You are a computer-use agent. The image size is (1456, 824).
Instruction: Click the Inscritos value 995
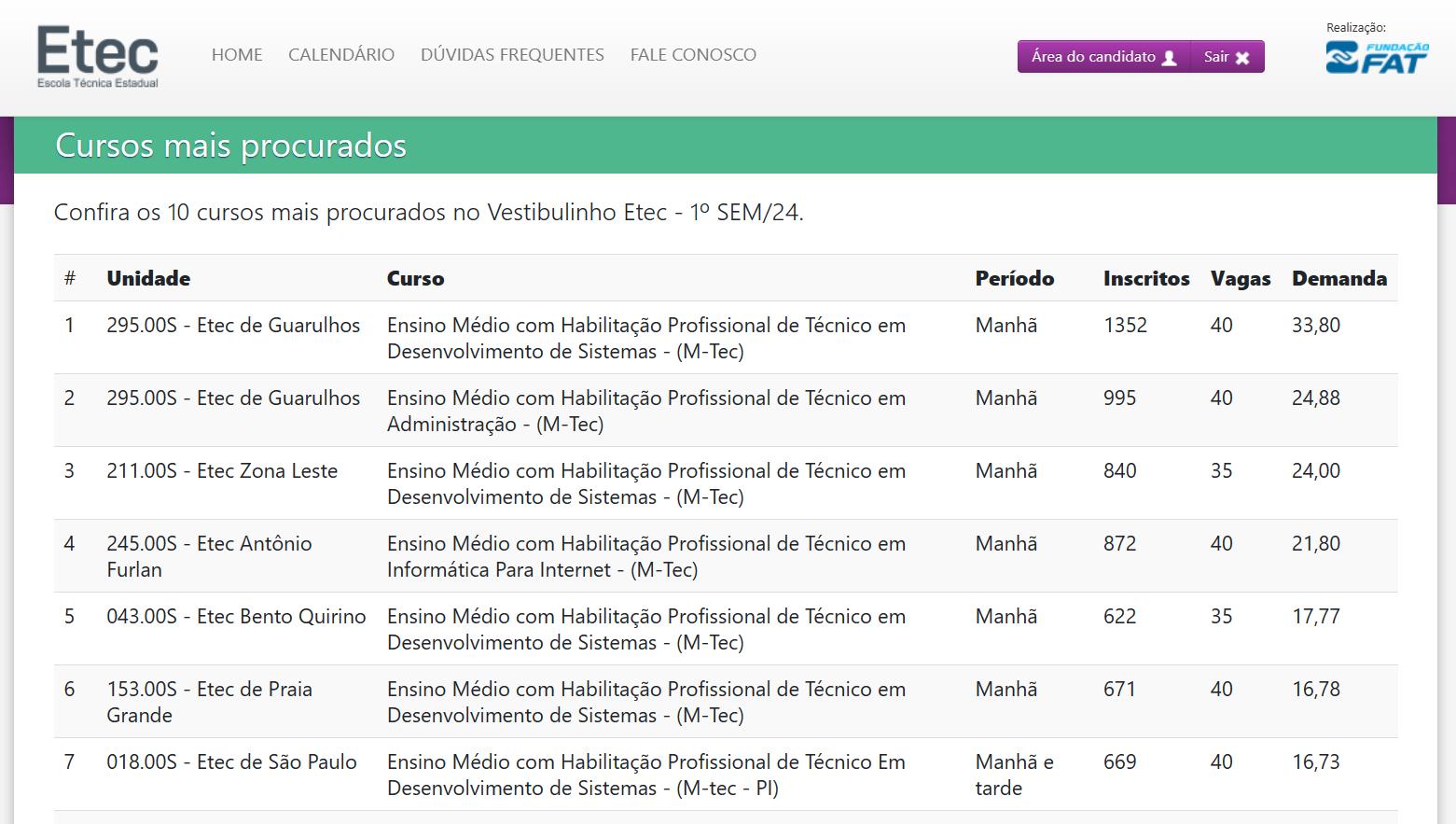[x=1119, y=398]
